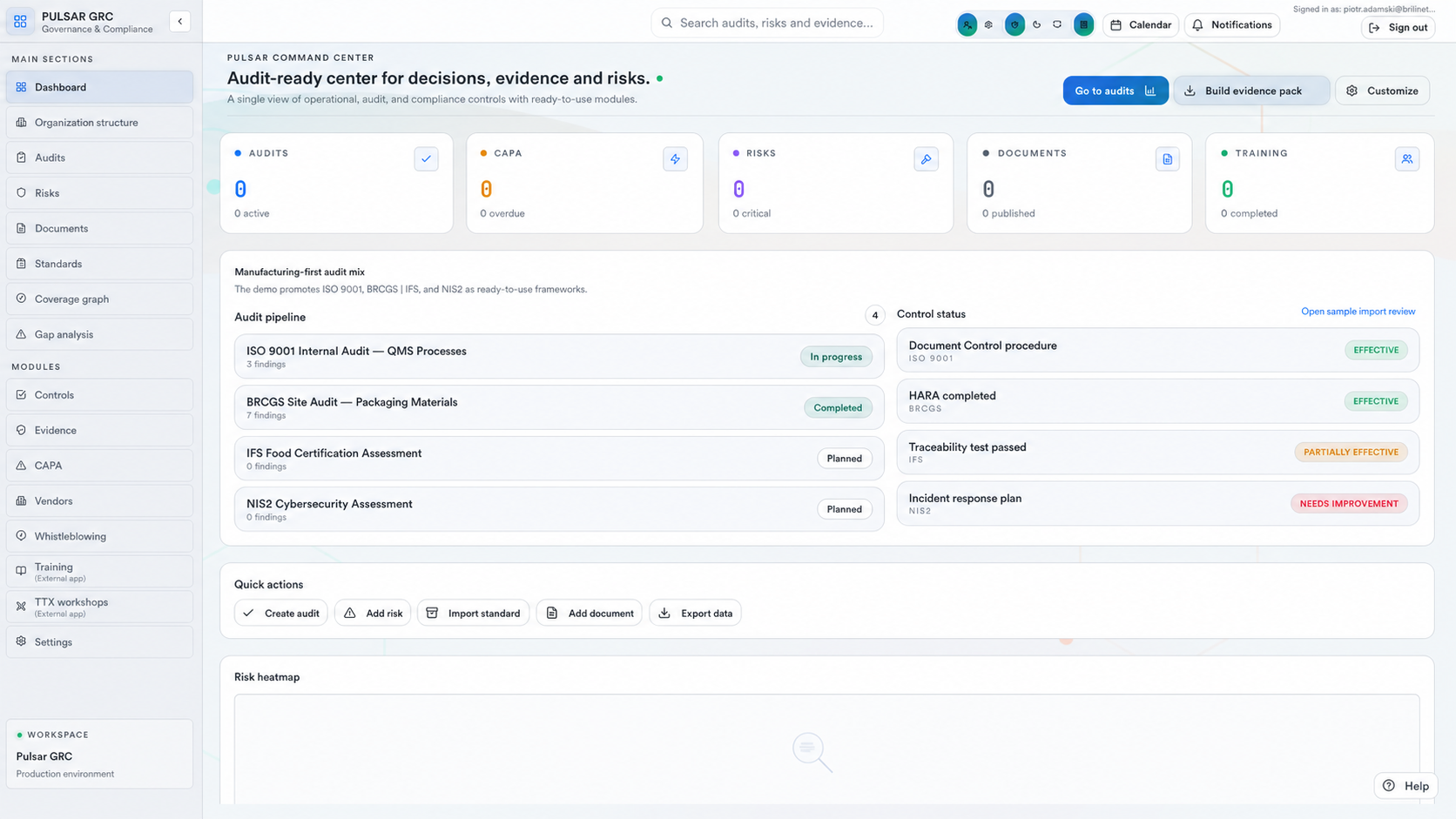
Task: Click the NEEDS IMPROVEMENT badge
Action: point(1349,504)
